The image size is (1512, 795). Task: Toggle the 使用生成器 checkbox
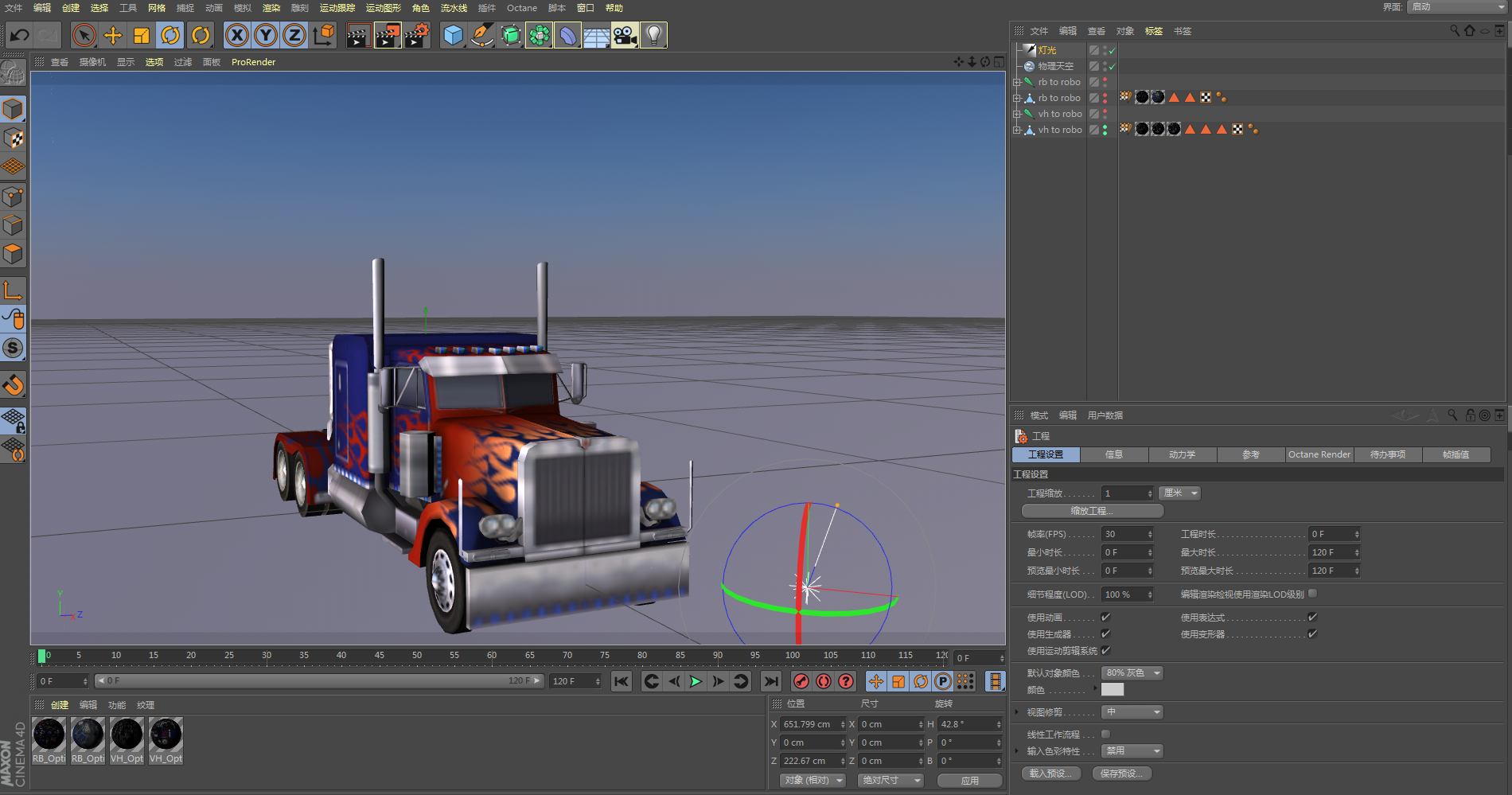[x=1105, y=634]
